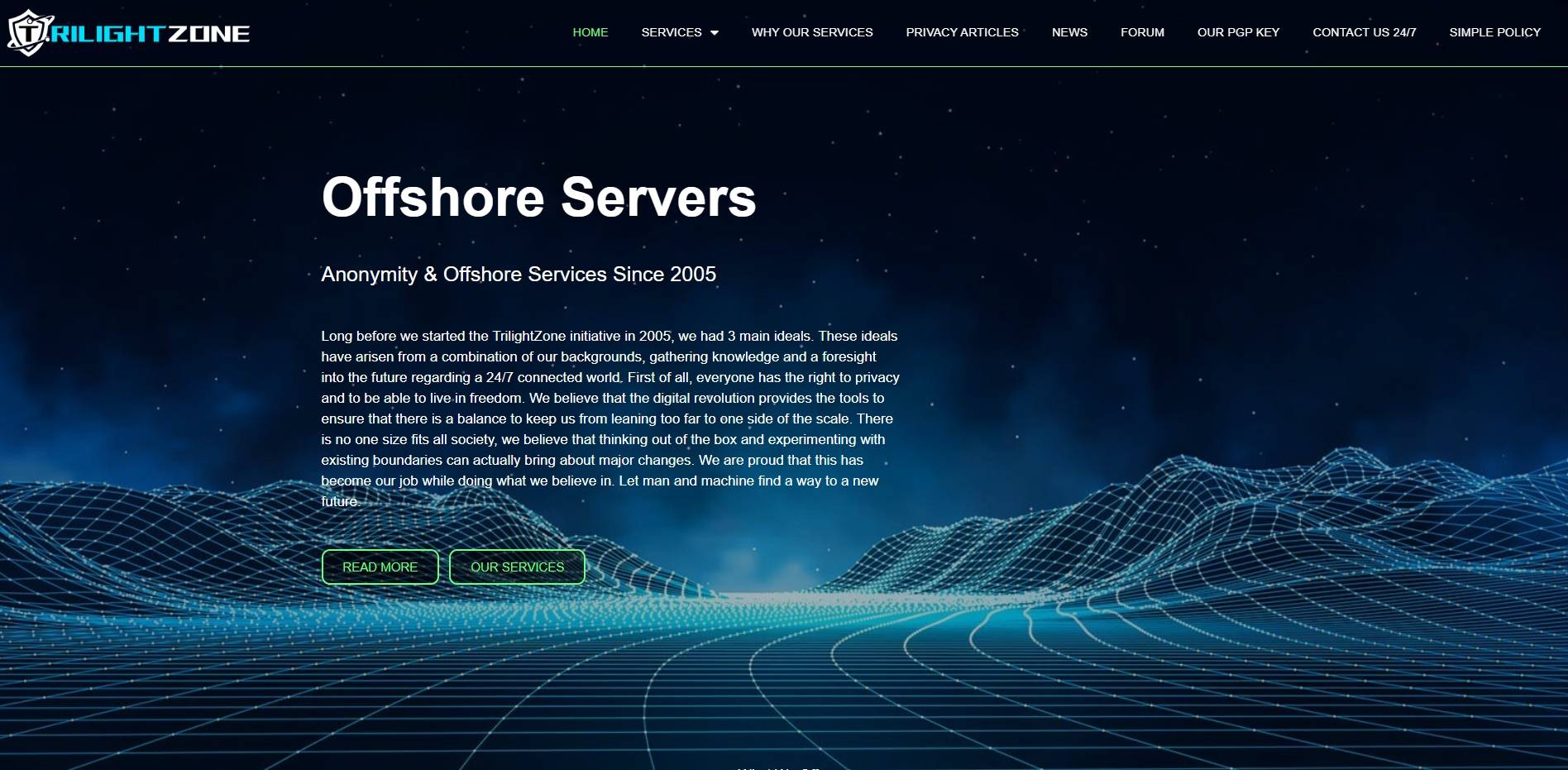Image resolution: width=1568 pixels, height=770 pixels.
Task: Open the Home menu item
Action: (x=590, y=32)
